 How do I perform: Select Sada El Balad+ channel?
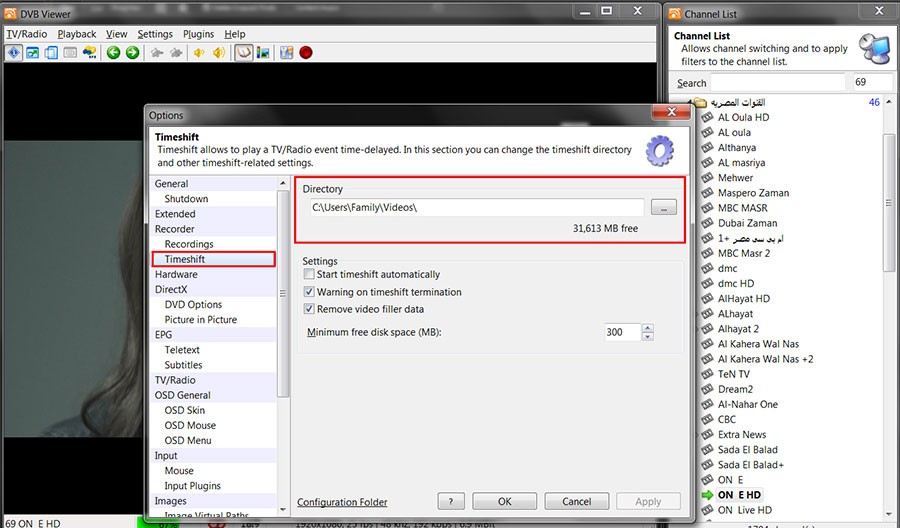751,465
